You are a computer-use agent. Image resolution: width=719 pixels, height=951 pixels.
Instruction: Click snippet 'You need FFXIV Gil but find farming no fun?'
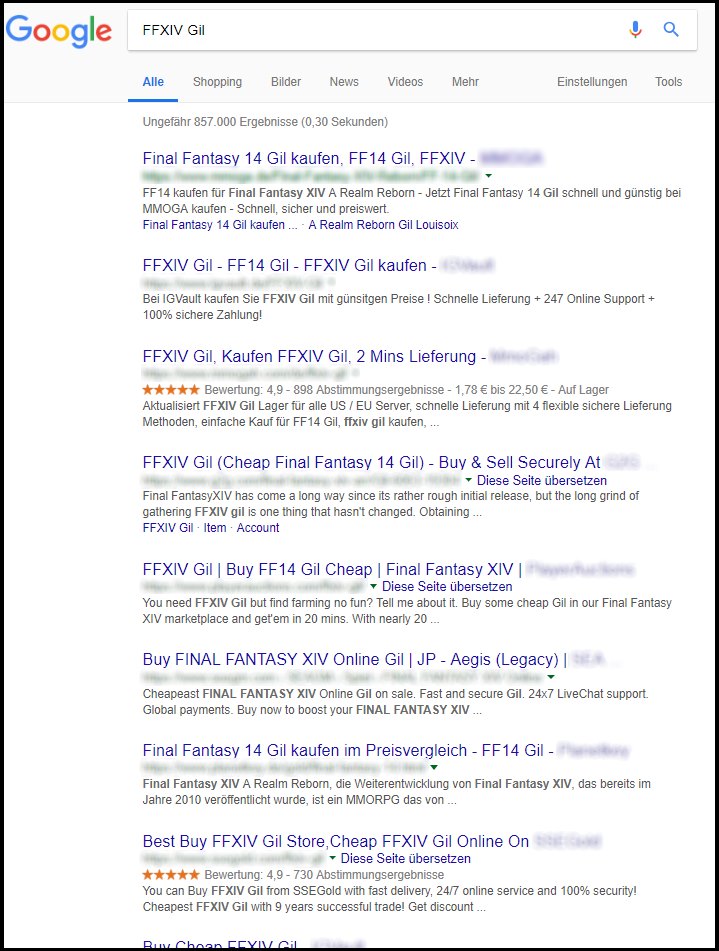pyautogui.click(x=407, y=611)
